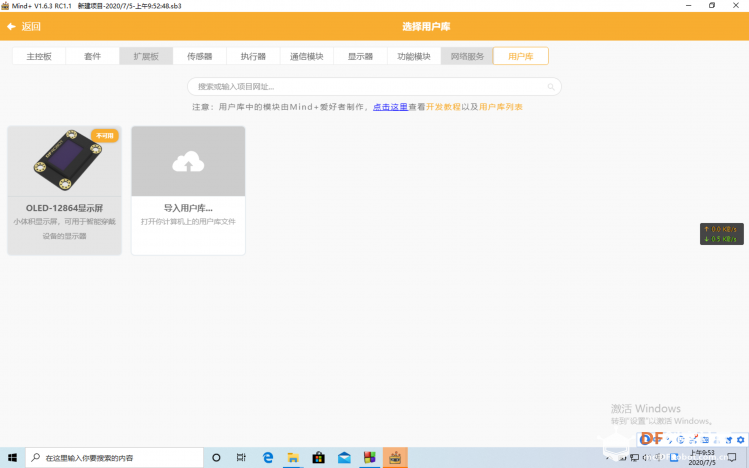Select the 用户库 tab
The height and width of the screenshot is (468, 749).
coord(521,56)
